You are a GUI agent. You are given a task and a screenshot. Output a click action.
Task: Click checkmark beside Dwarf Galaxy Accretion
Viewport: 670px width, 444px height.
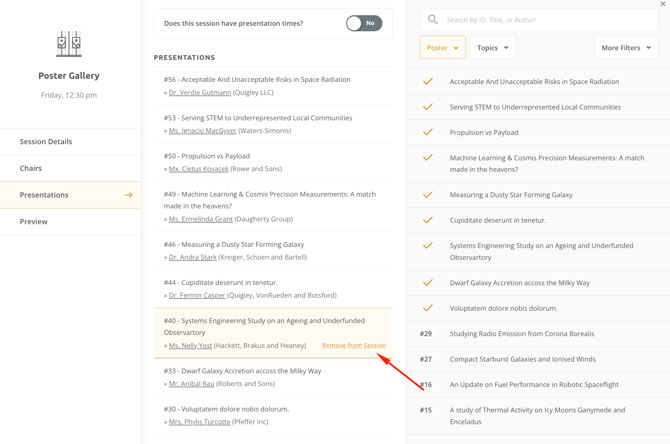[x=428, y=283]
